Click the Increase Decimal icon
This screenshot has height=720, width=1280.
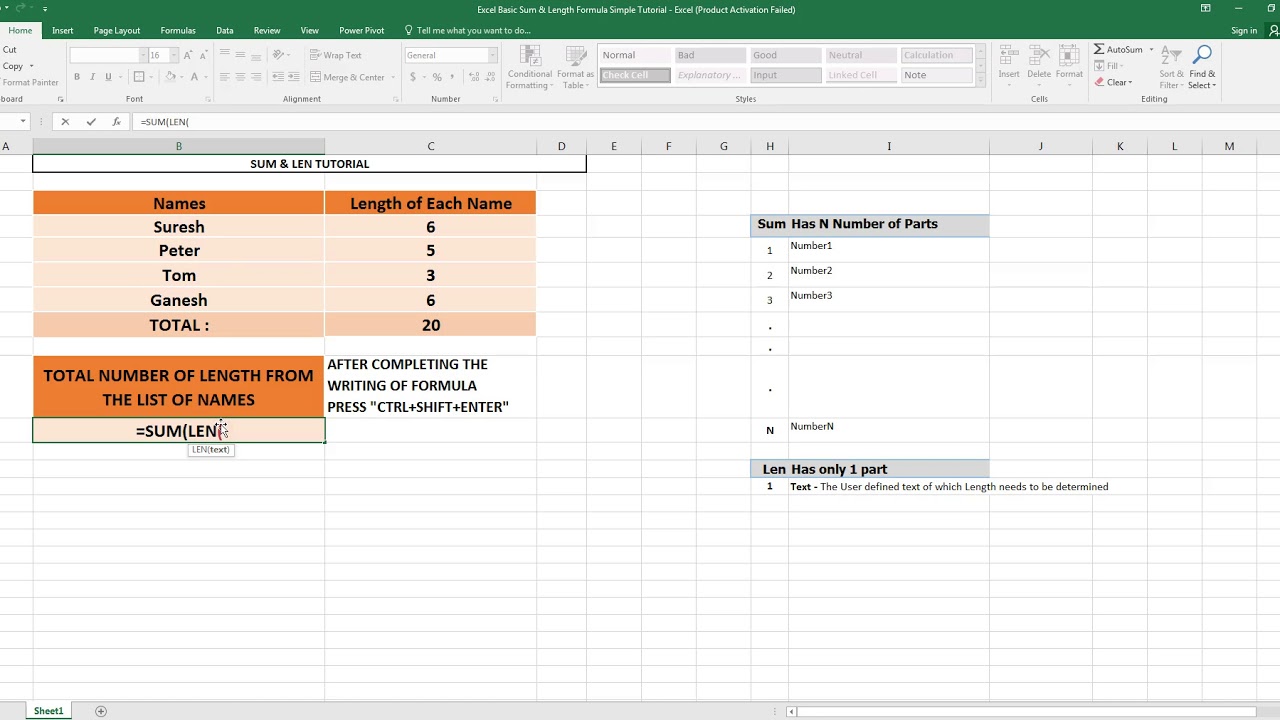[x=472, y=77]
